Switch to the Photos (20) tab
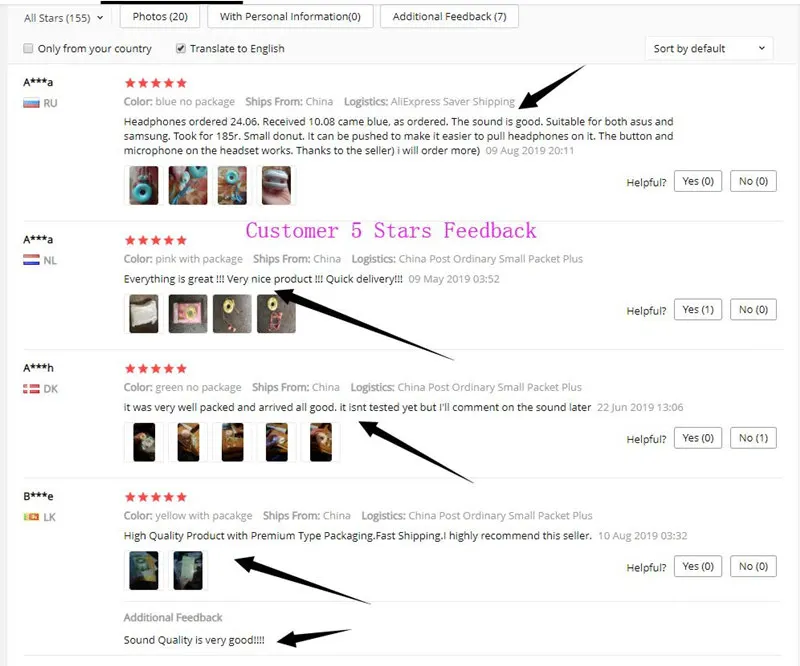The height and width of the screenshot is (666, 800). coord(160,16)
